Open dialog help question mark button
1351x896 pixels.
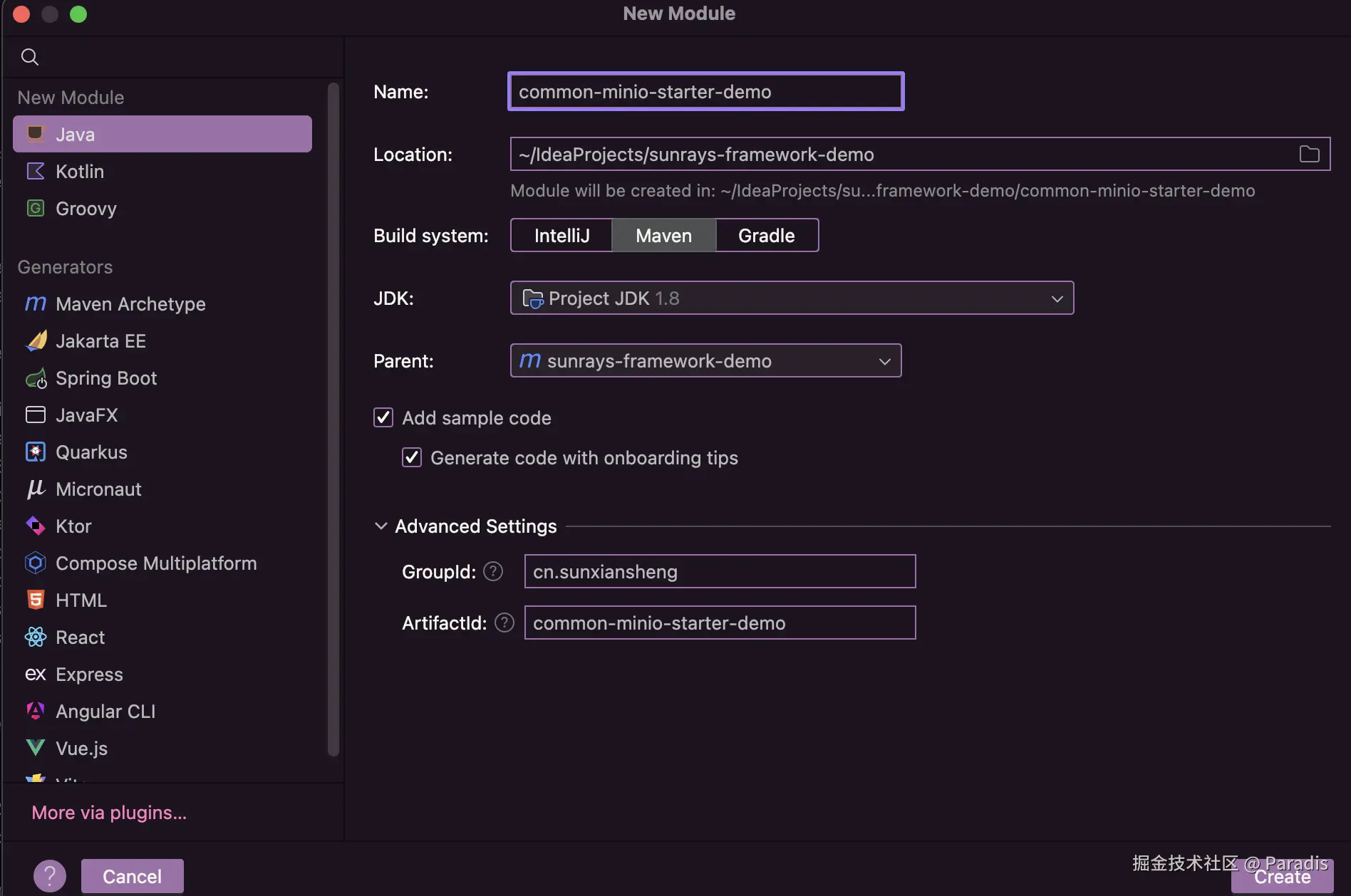click(50, 876)
